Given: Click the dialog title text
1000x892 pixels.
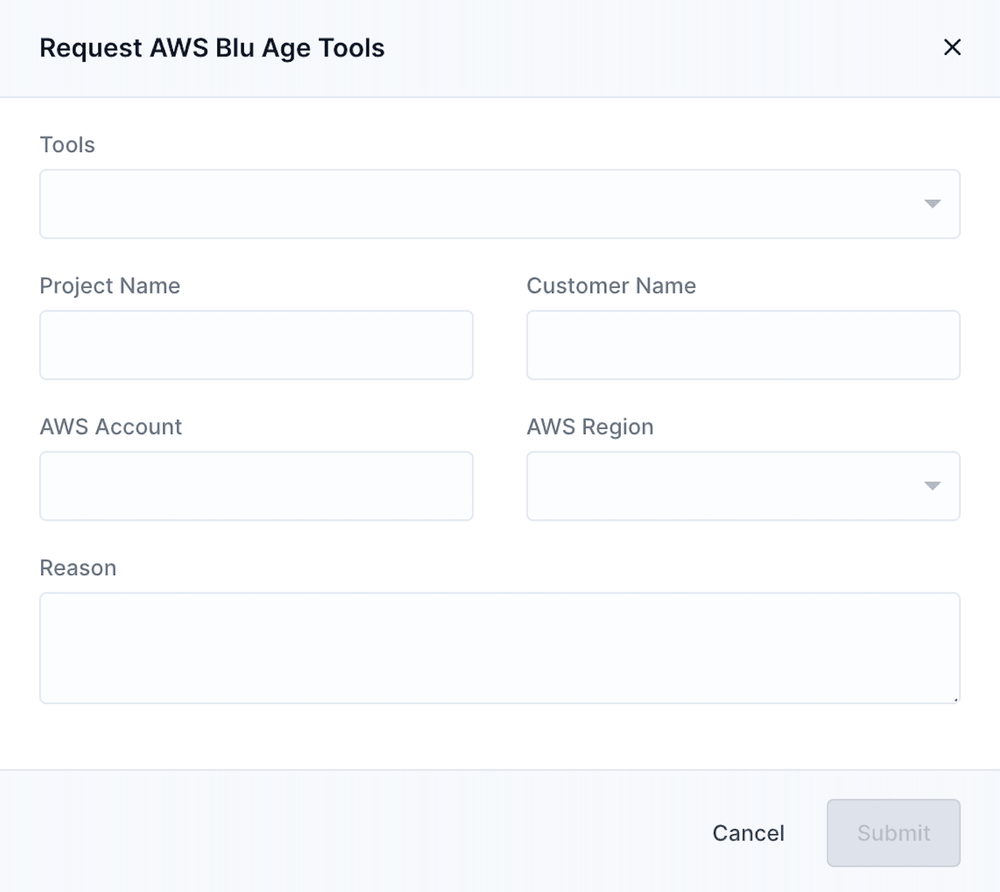Looking at the screenshot, I should 212,48.
